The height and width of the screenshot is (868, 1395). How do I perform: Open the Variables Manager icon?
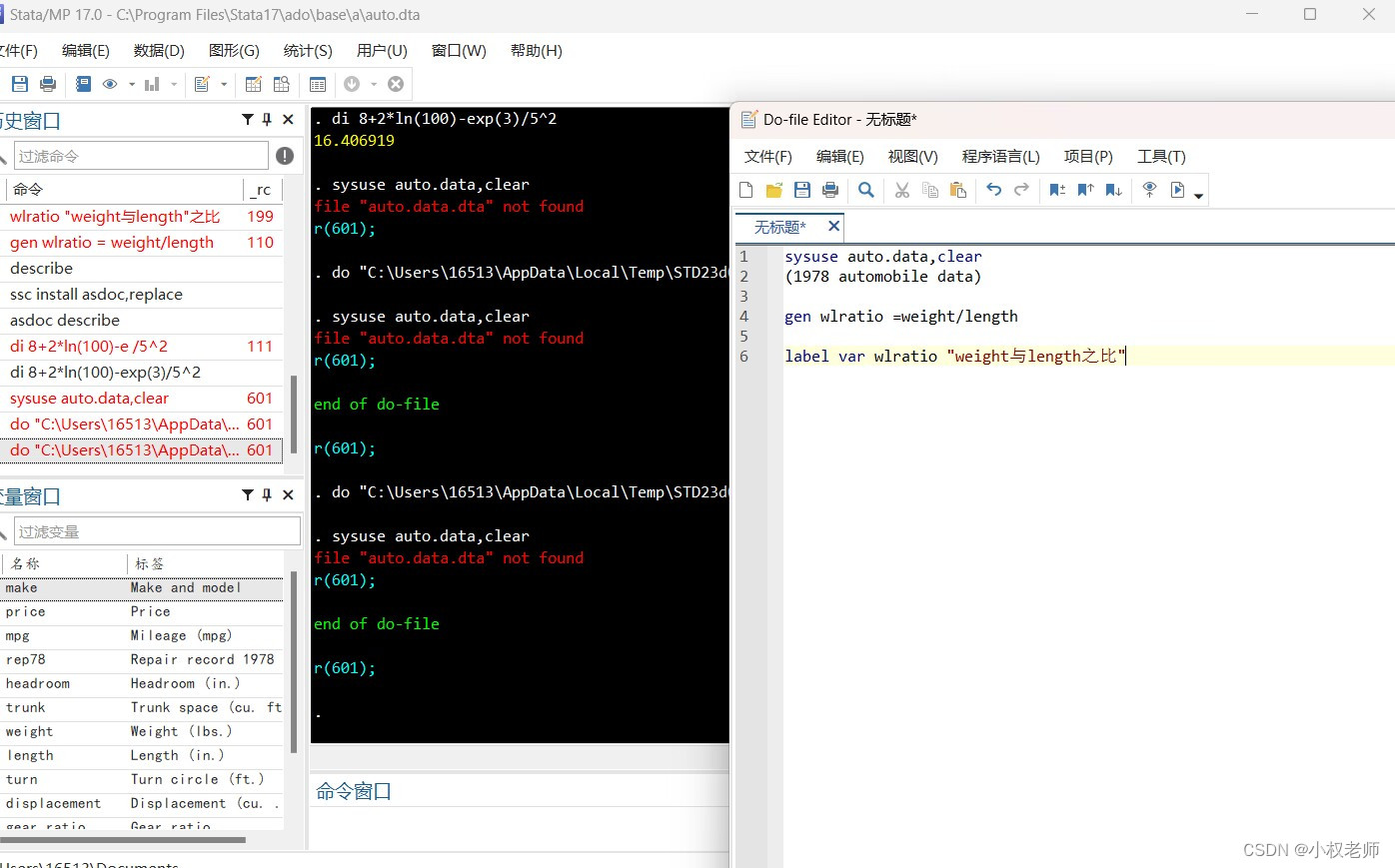click(x=318, y=84)
